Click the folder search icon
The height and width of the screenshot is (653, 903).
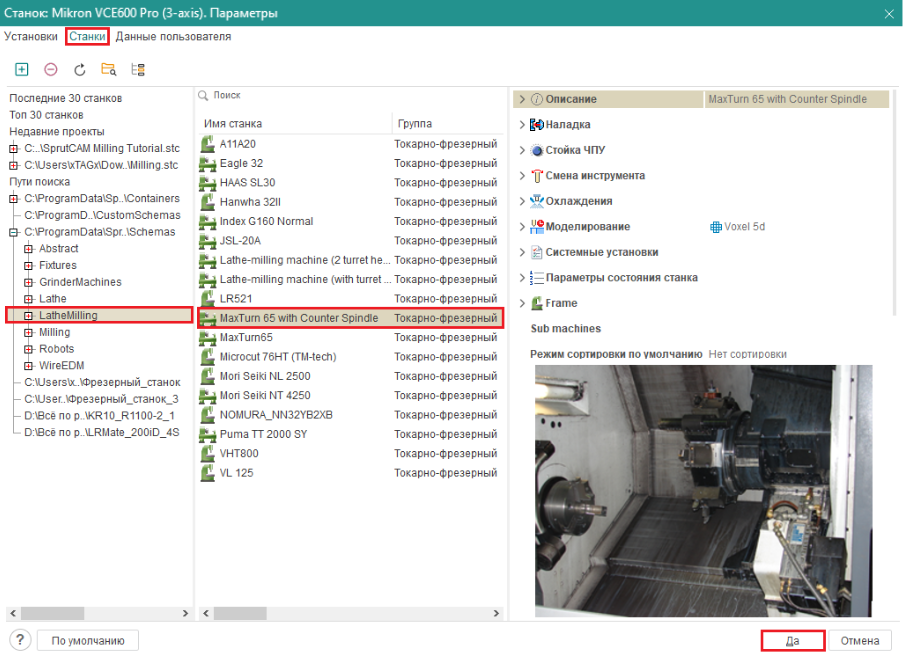[108, 69]
